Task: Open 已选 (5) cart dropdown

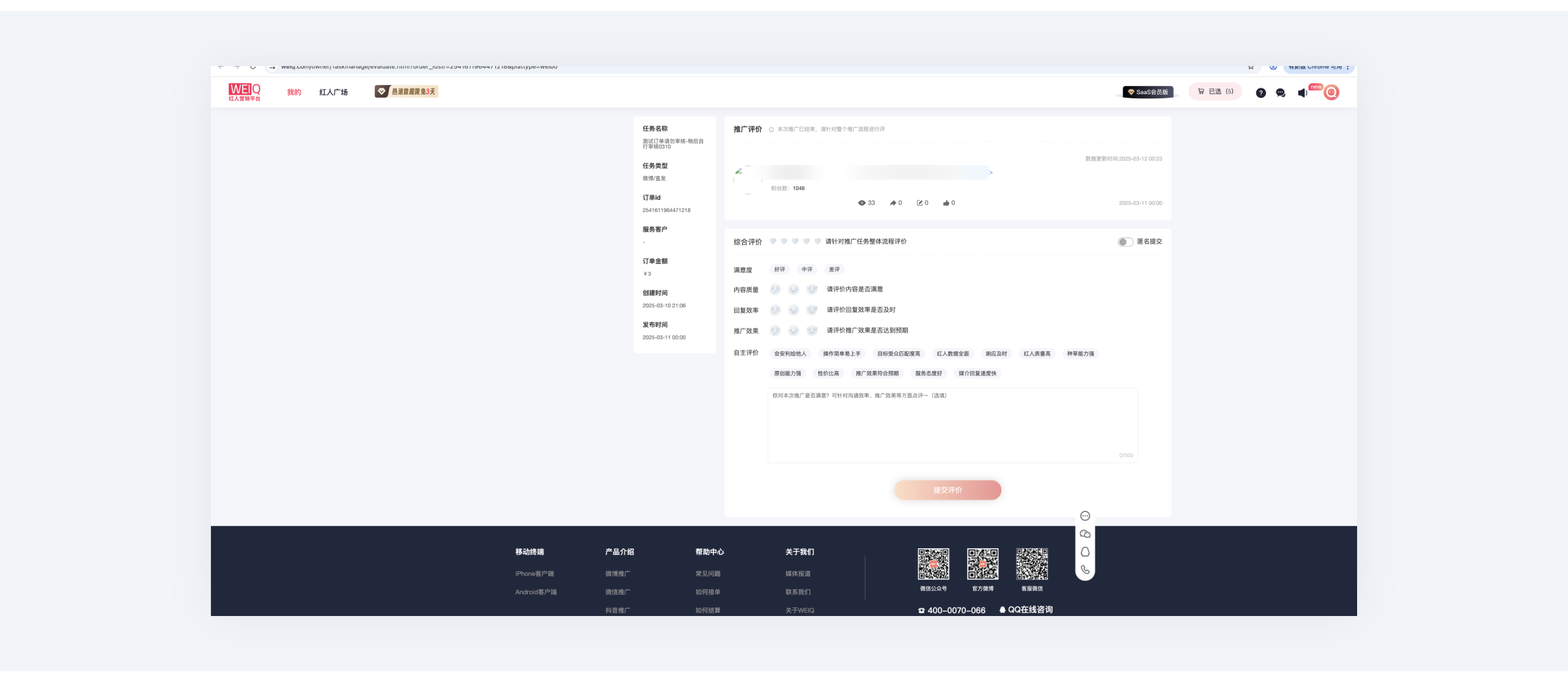Action: pyautogui.click(x=1215, y=92)
